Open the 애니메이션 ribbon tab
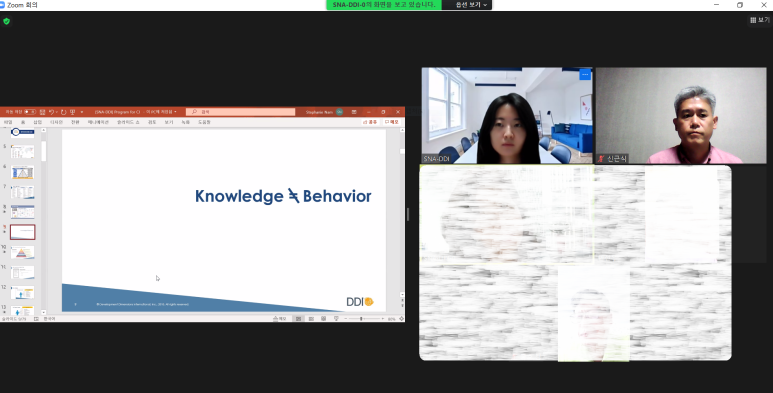 98,122
